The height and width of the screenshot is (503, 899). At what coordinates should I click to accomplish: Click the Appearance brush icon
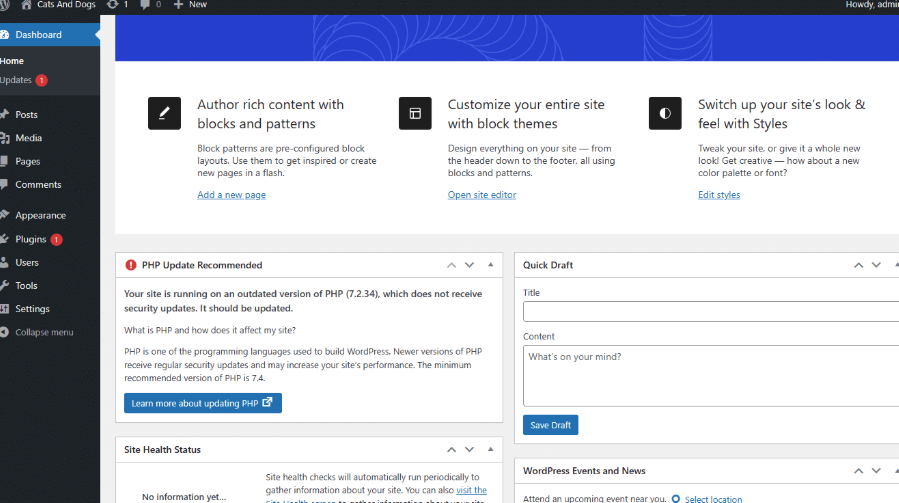coord(5,215)
